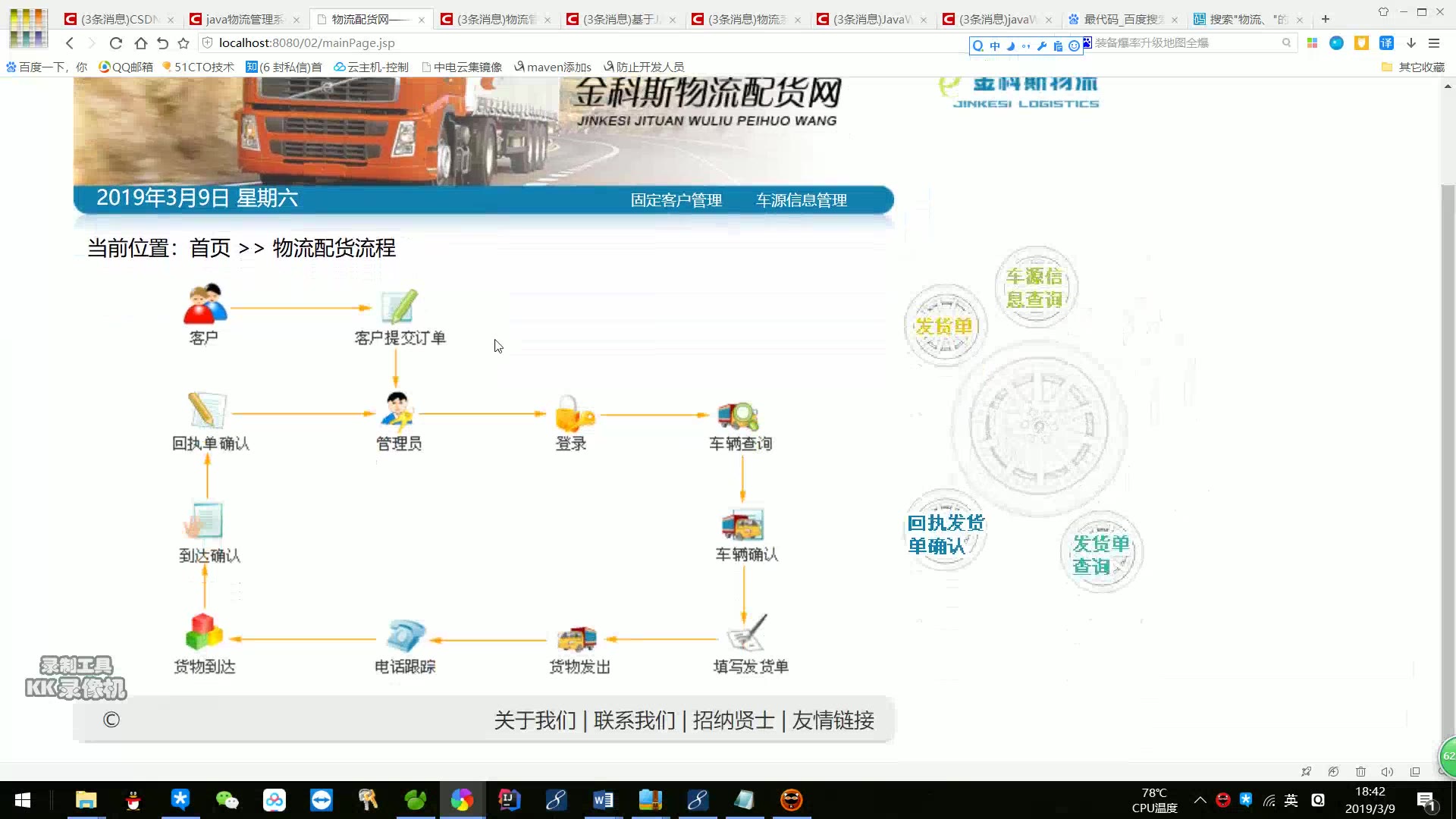Click the 管理员 administrator icon
The height and width of the screenshot is (819, 1456).
click(x=397, y=412)
